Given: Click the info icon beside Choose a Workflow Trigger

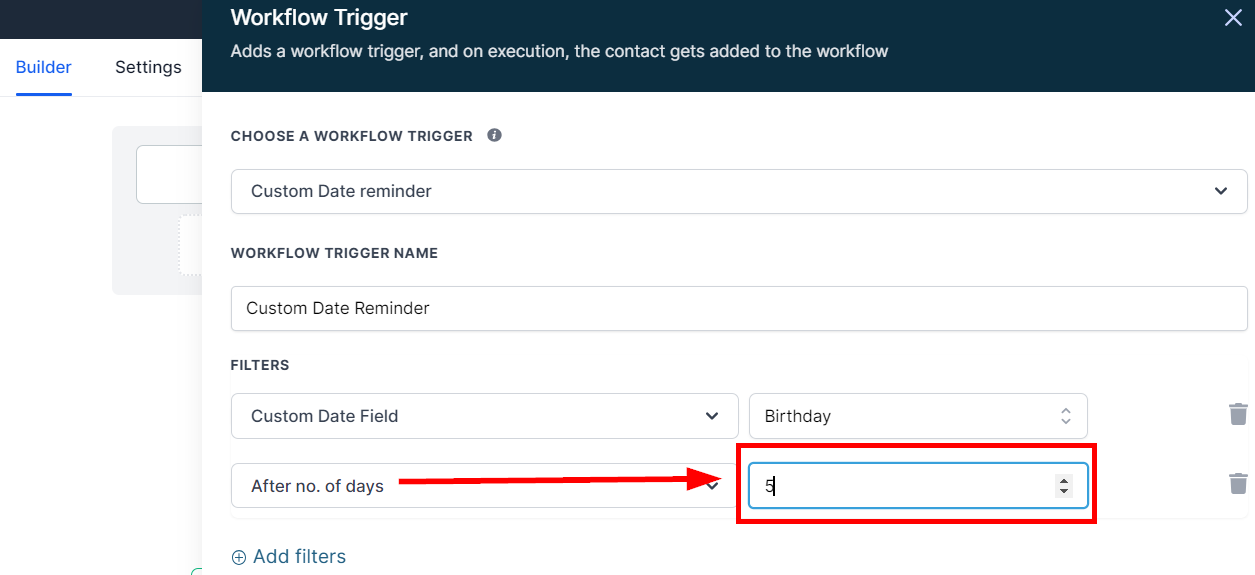Looking at the screenshot, I should 494,135.
